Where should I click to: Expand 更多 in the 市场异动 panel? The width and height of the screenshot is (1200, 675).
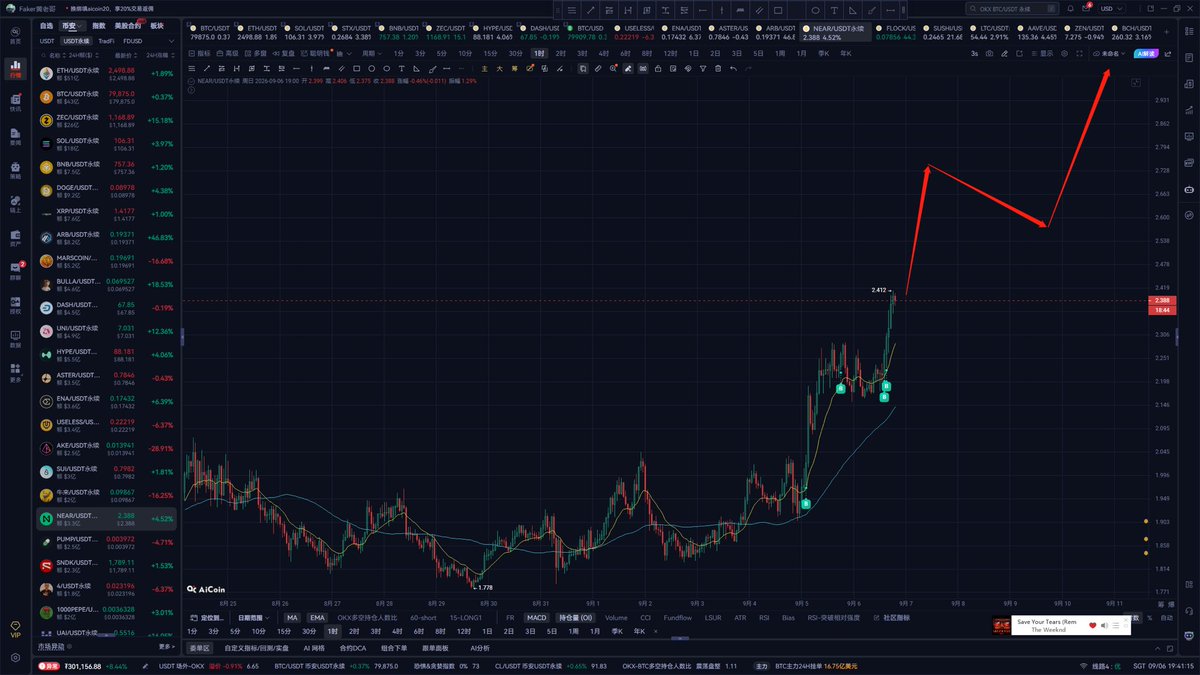[x=166, y=647]
